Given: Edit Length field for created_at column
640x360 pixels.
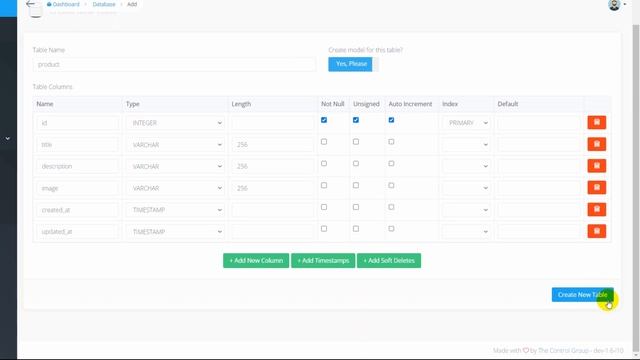Looking at the screenshot, I should click(273, 210).
